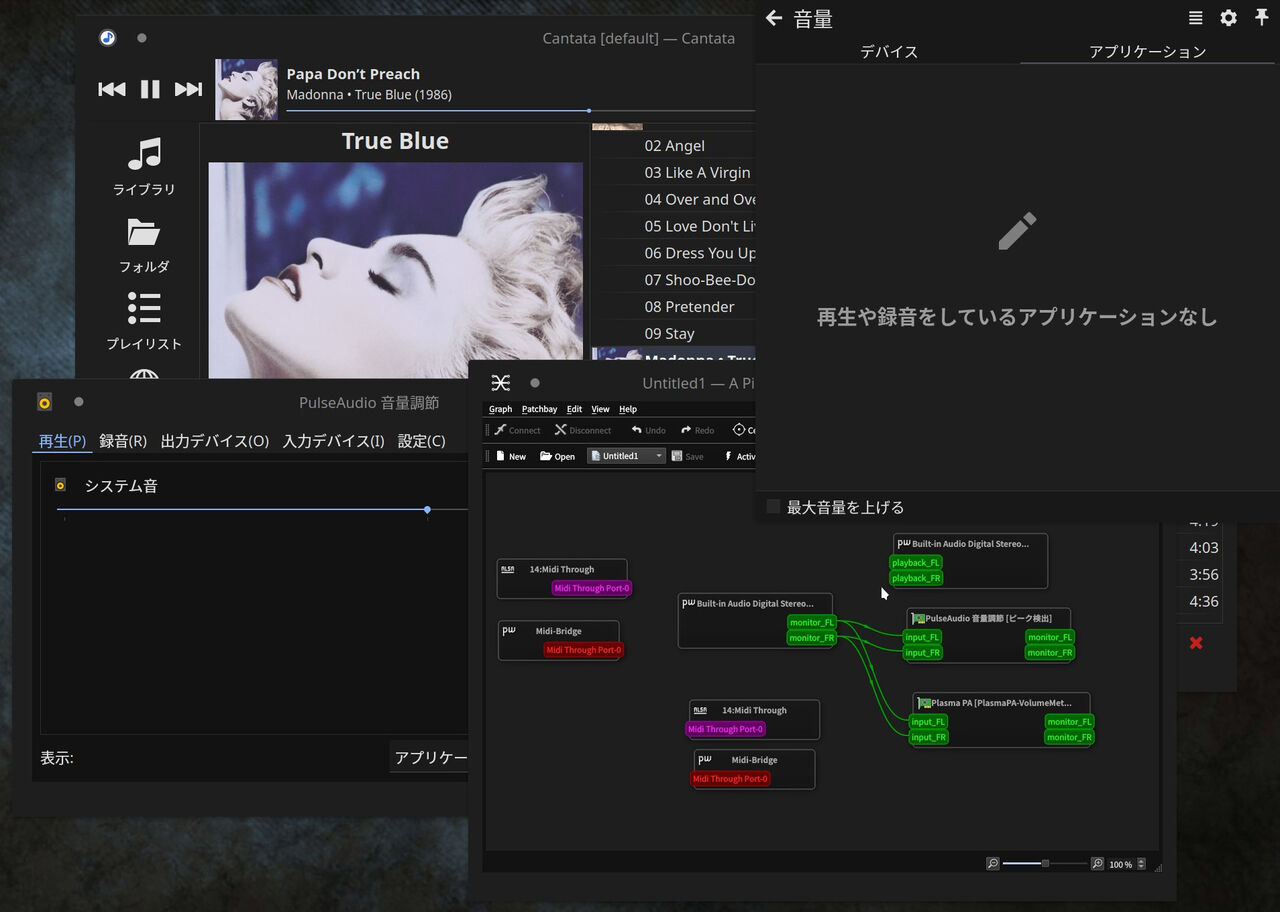Click the Open icon in the patchbay toolbar
1280x912 pixels.
pyautogui.click(x=556, y=456)
